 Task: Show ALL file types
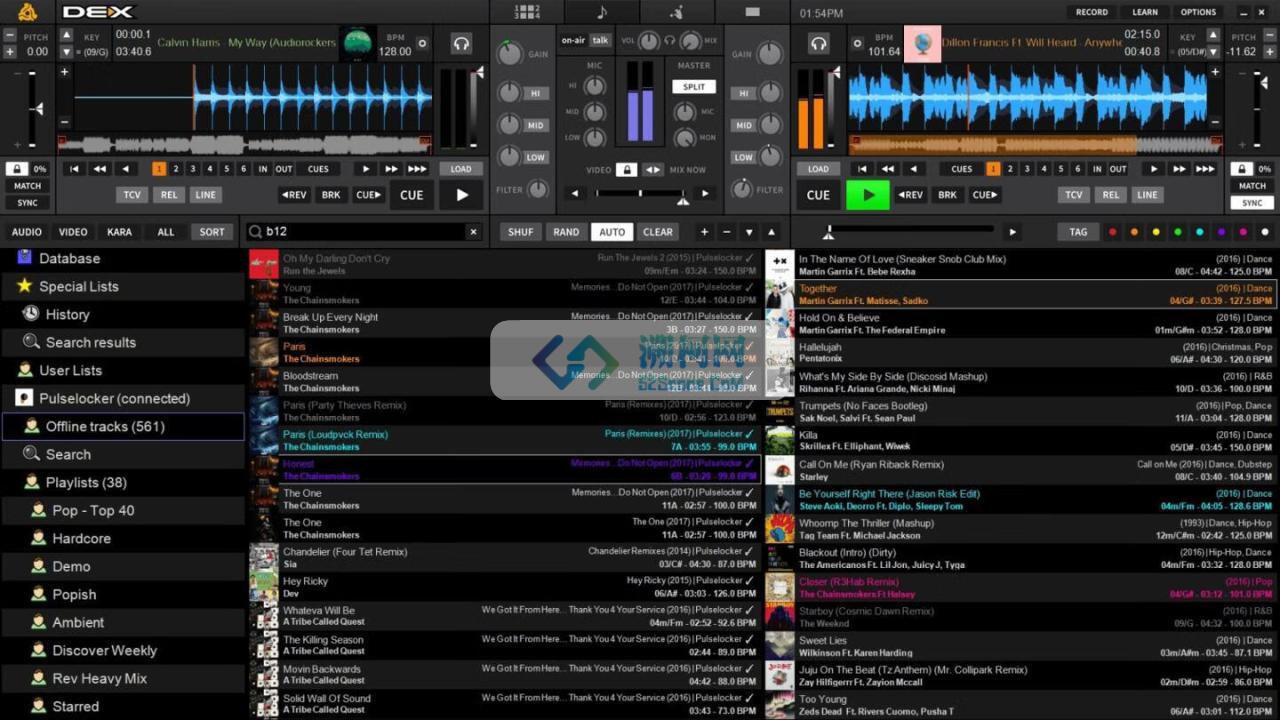[x=166, y=232]
